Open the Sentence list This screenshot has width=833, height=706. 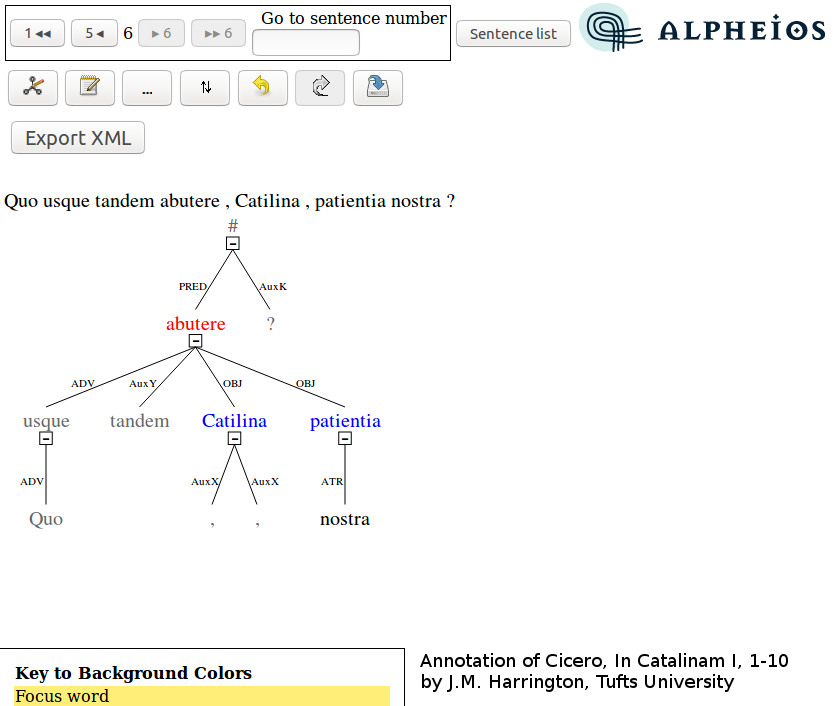tap(513, 34)
